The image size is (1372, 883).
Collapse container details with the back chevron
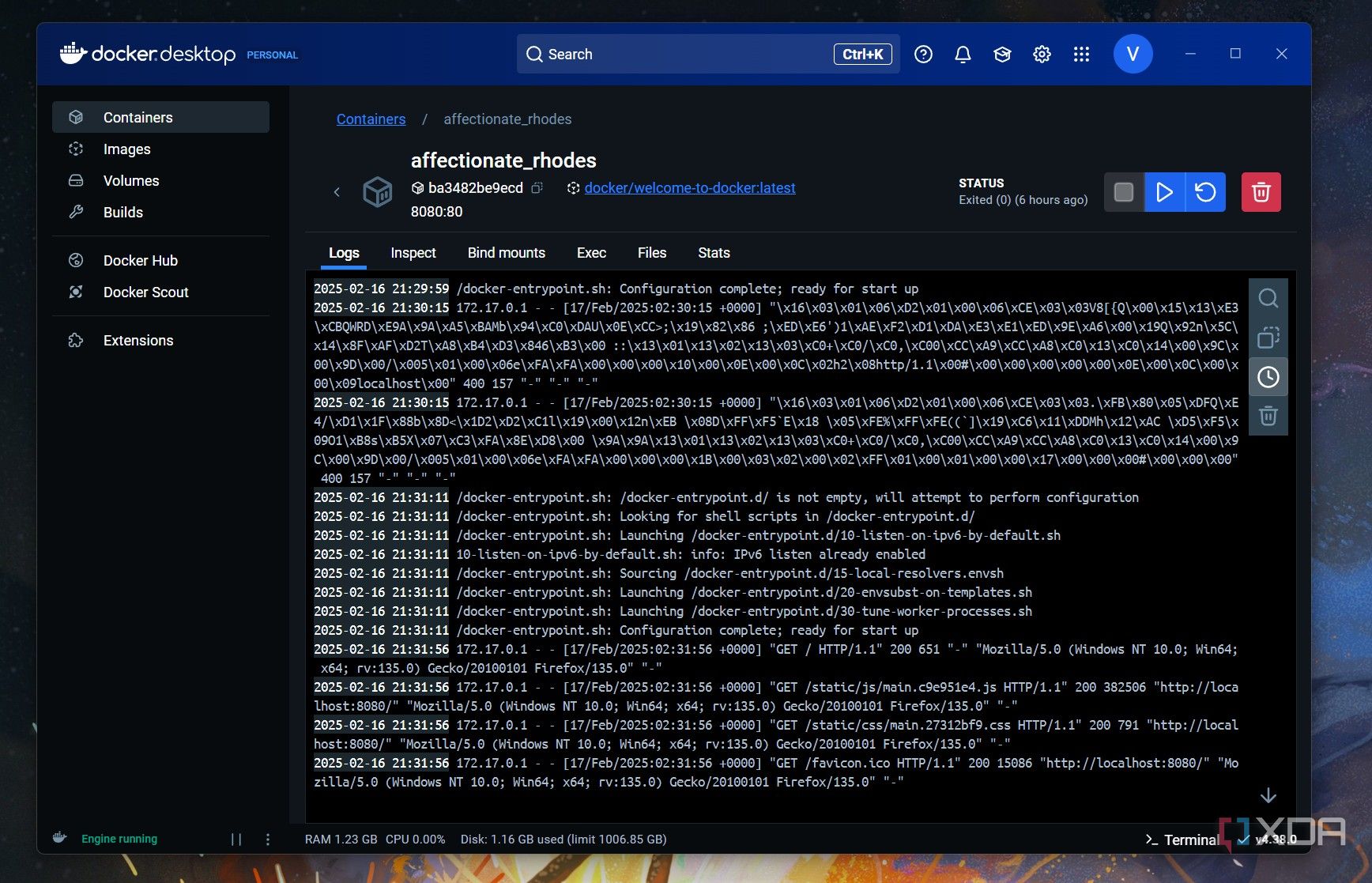pos(337,192)
